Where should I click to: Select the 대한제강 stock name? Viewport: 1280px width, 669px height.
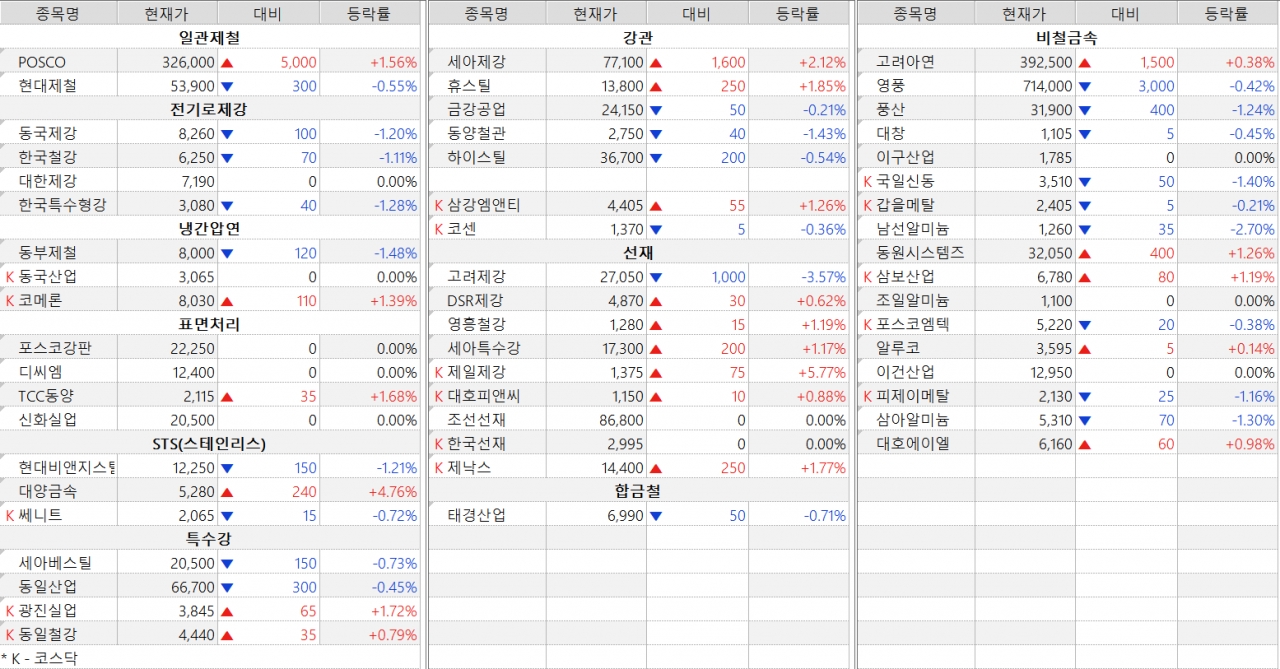(47, 181)
